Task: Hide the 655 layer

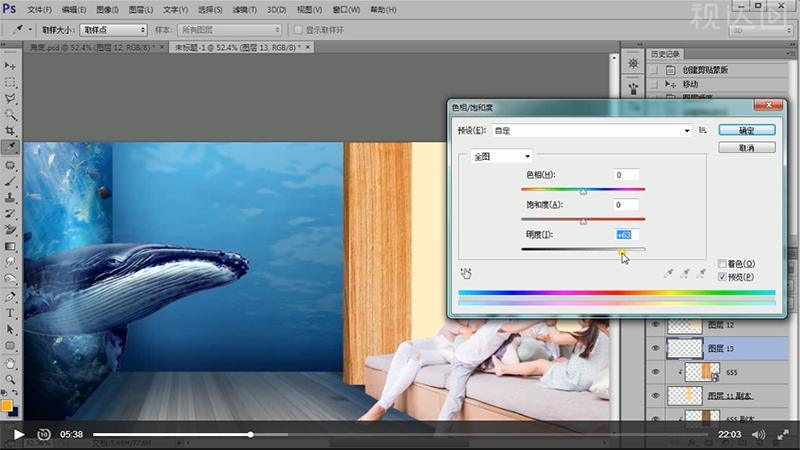Action: pos(656,372)
